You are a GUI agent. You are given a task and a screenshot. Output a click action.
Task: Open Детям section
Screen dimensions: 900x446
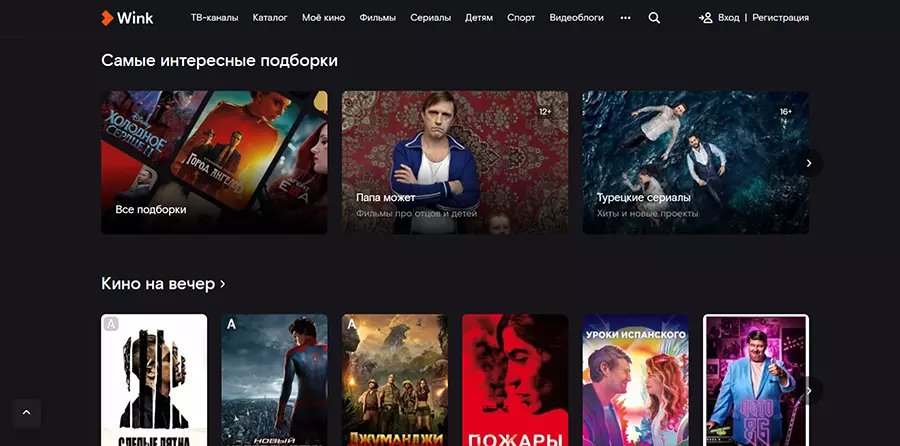pyautogui.click(x=479, y=18)
